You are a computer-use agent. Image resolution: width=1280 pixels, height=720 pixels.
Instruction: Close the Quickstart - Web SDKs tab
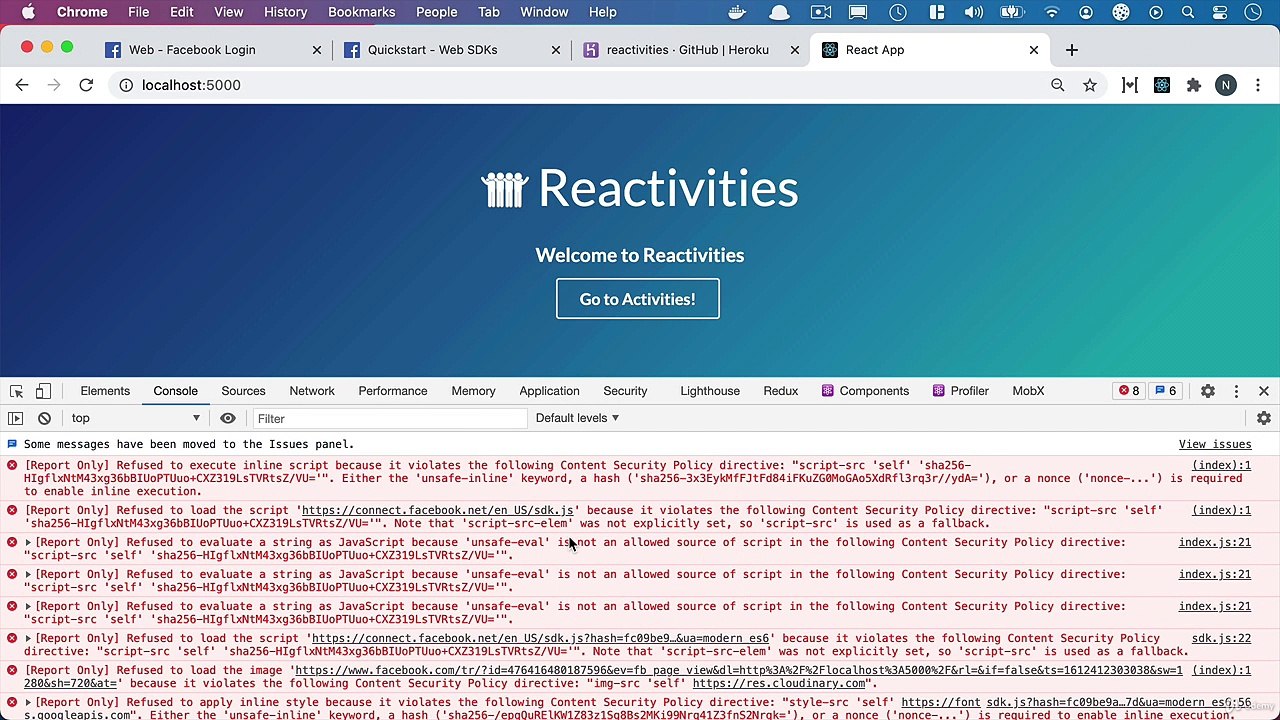[556, 50]
